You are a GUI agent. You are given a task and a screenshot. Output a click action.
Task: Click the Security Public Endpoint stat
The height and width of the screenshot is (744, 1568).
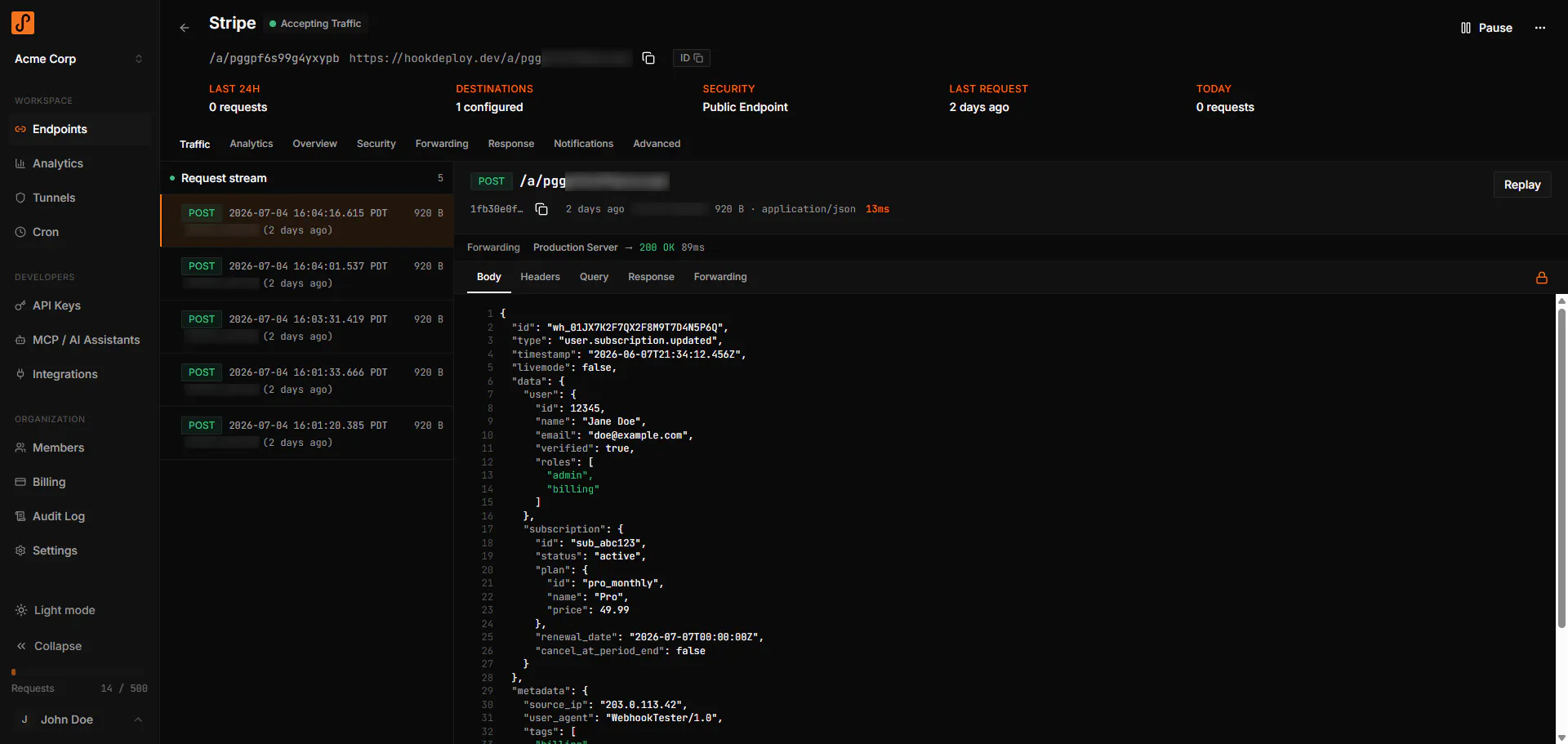coord(745,98)
